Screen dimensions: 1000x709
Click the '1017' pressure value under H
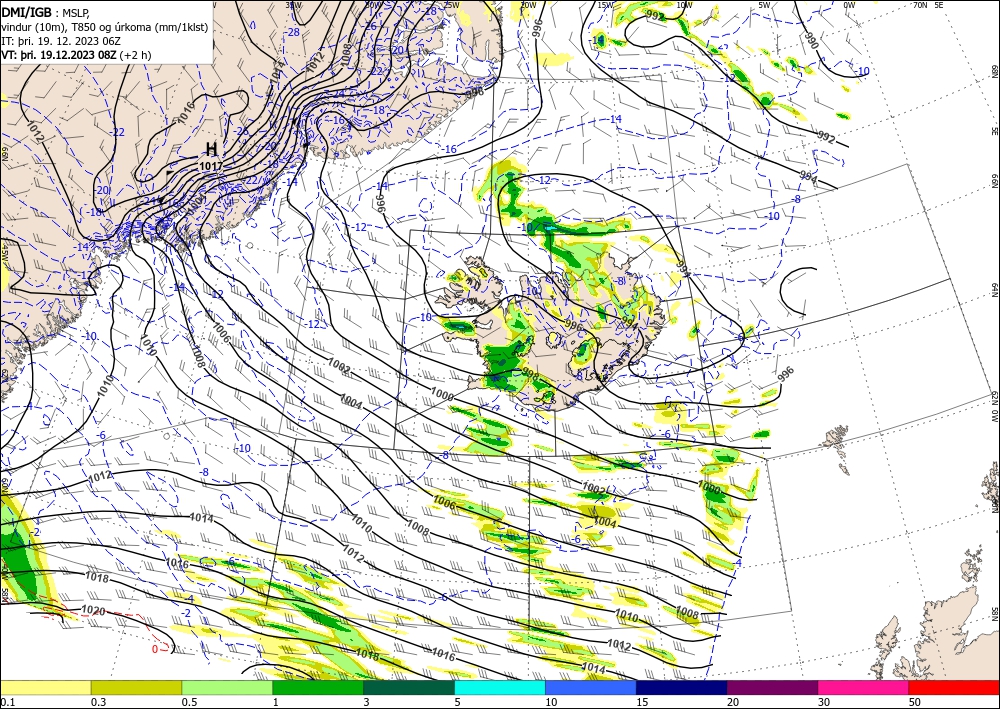pyautogui.click(x=211, y=166)
